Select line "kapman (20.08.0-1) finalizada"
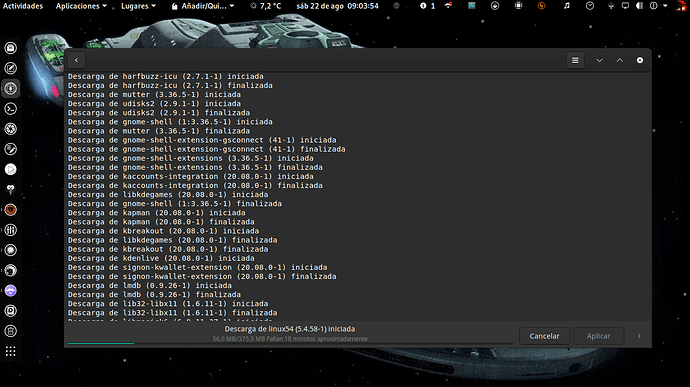This screenshot has height=387, width=690. (161, 222)
